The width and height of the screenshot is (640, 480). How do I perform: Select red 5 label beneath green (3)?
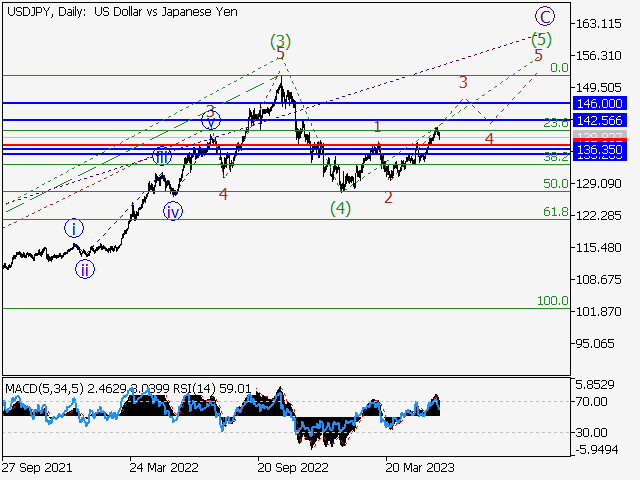[x=280, y=53]
